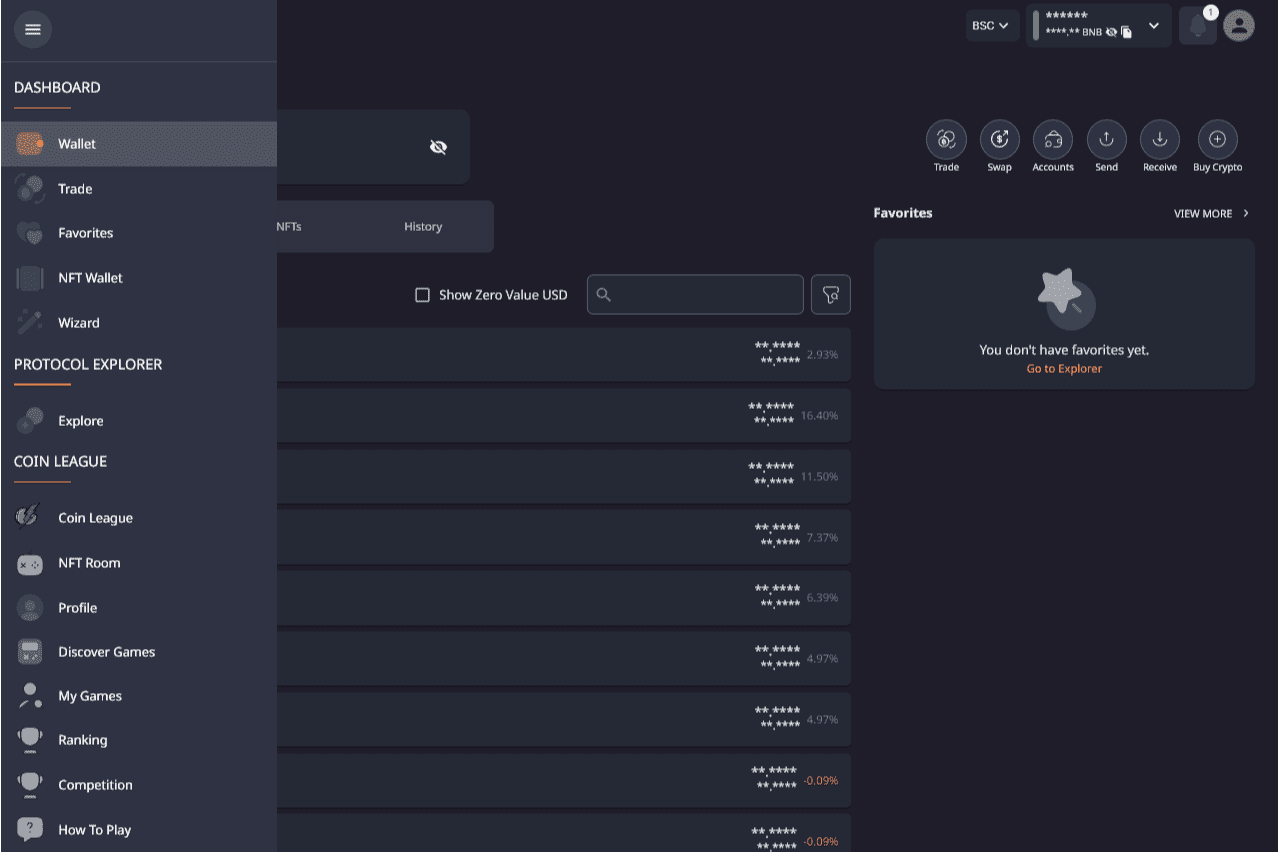
Task: Open the Coin League menu entry
Action: [x=139, y=518]
